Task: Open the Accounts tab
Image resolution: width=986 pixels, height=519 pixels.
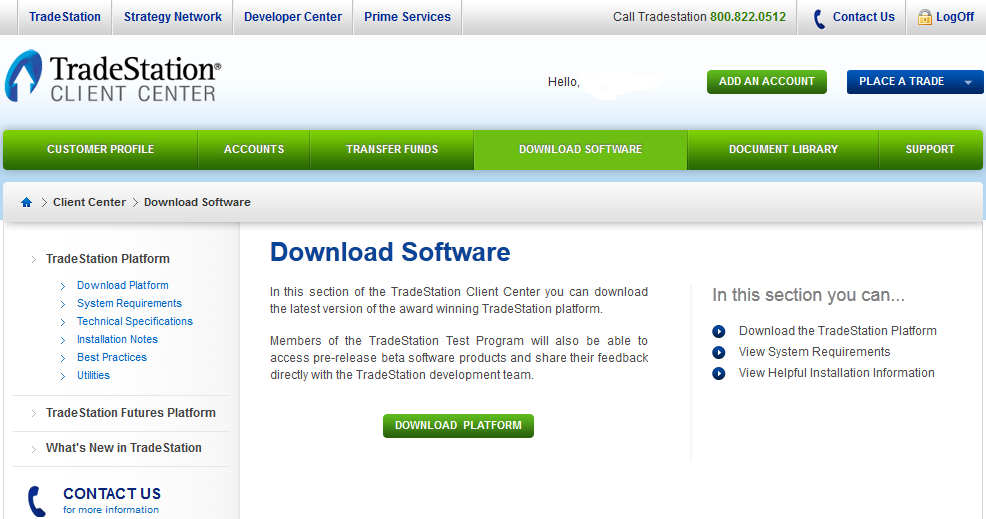Action: coord(254,150)
